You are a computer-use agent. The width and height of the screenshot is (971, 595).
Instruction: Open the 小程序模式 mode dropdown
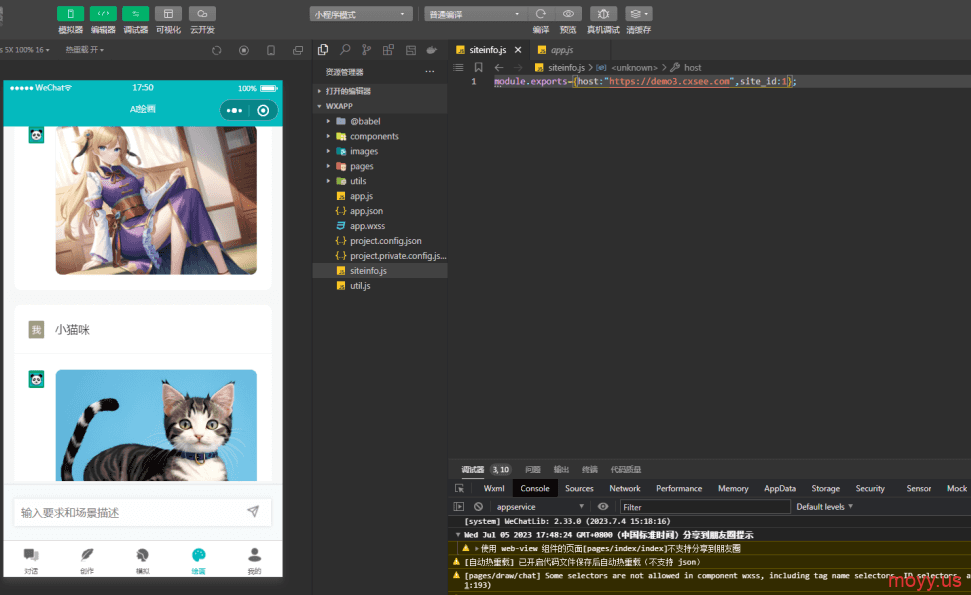pyautogui.click(x=361, y=14)
